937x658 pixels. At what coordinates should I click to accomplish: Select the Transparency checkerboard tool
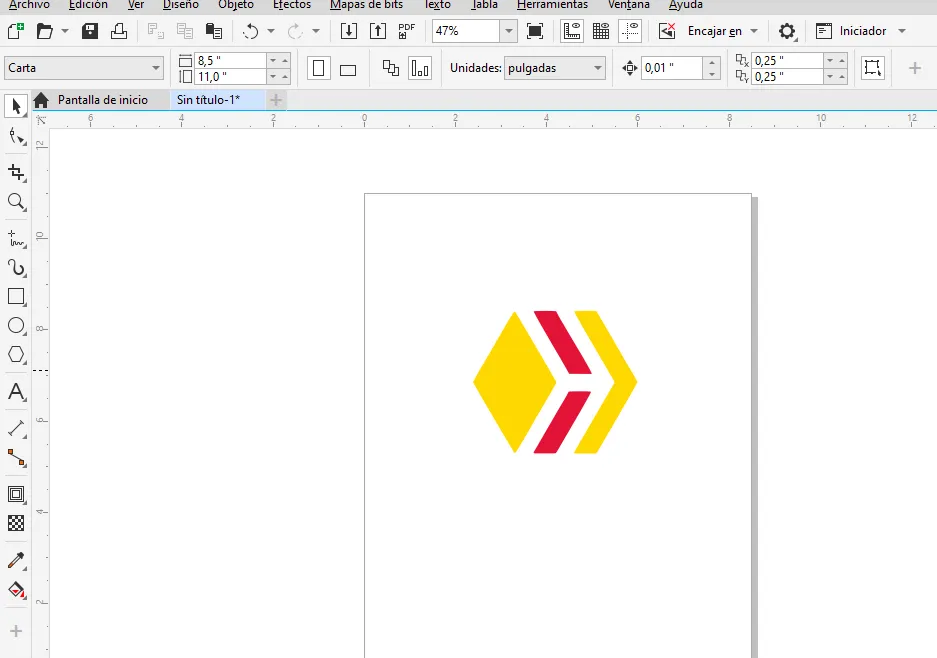tap(17, 524)
